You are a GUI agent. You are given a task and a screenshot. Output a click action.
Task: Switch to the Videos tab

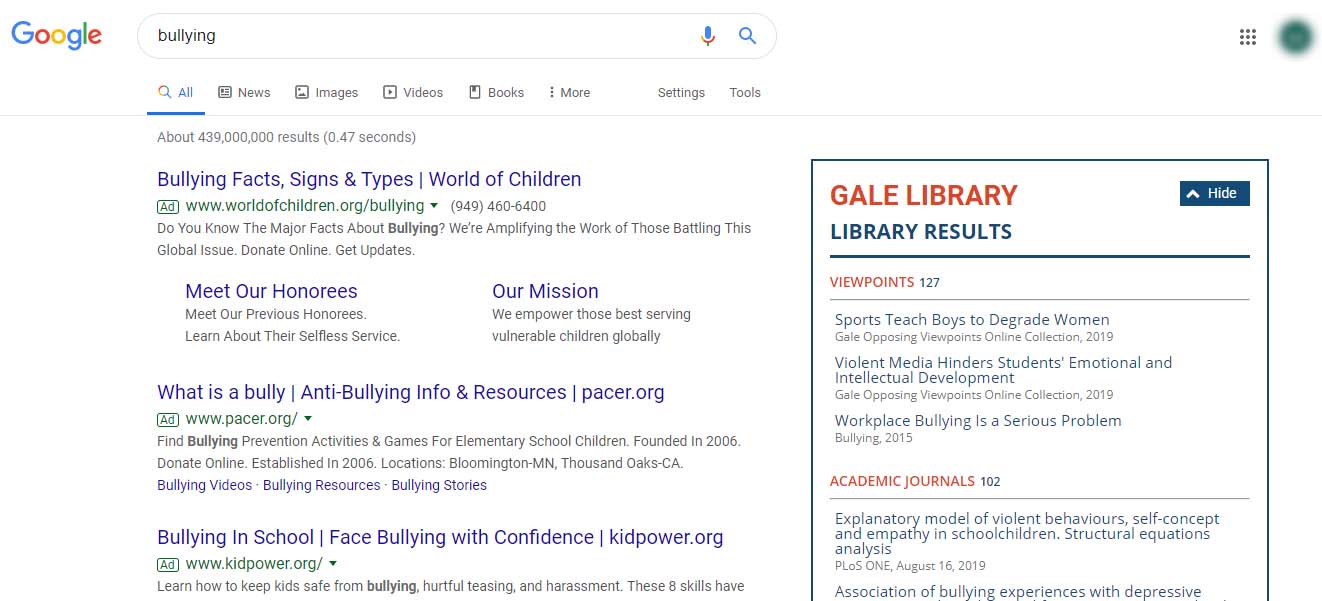[x=413, y=92]
